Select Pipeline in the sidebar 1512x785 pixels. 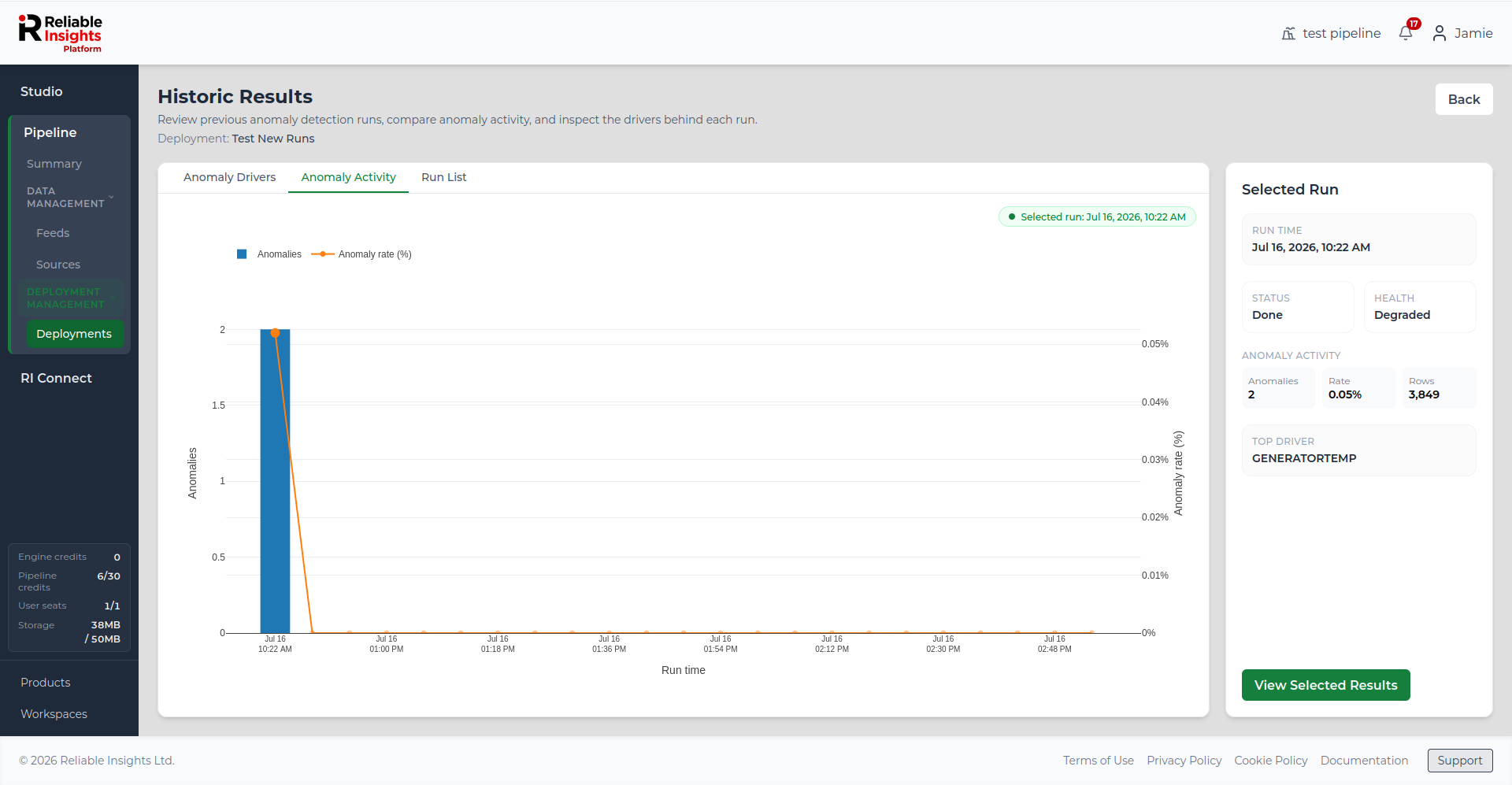coord(50,132)
